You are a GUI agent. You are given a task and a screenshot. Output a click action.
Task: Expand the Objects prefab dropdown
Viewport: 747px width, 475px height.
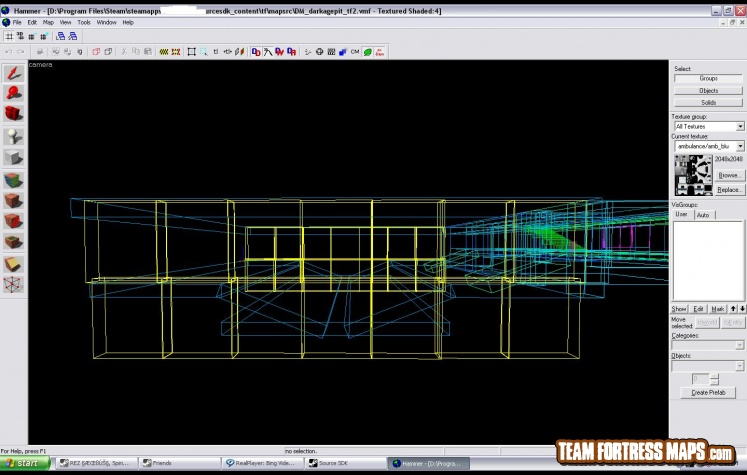[739, 366]
